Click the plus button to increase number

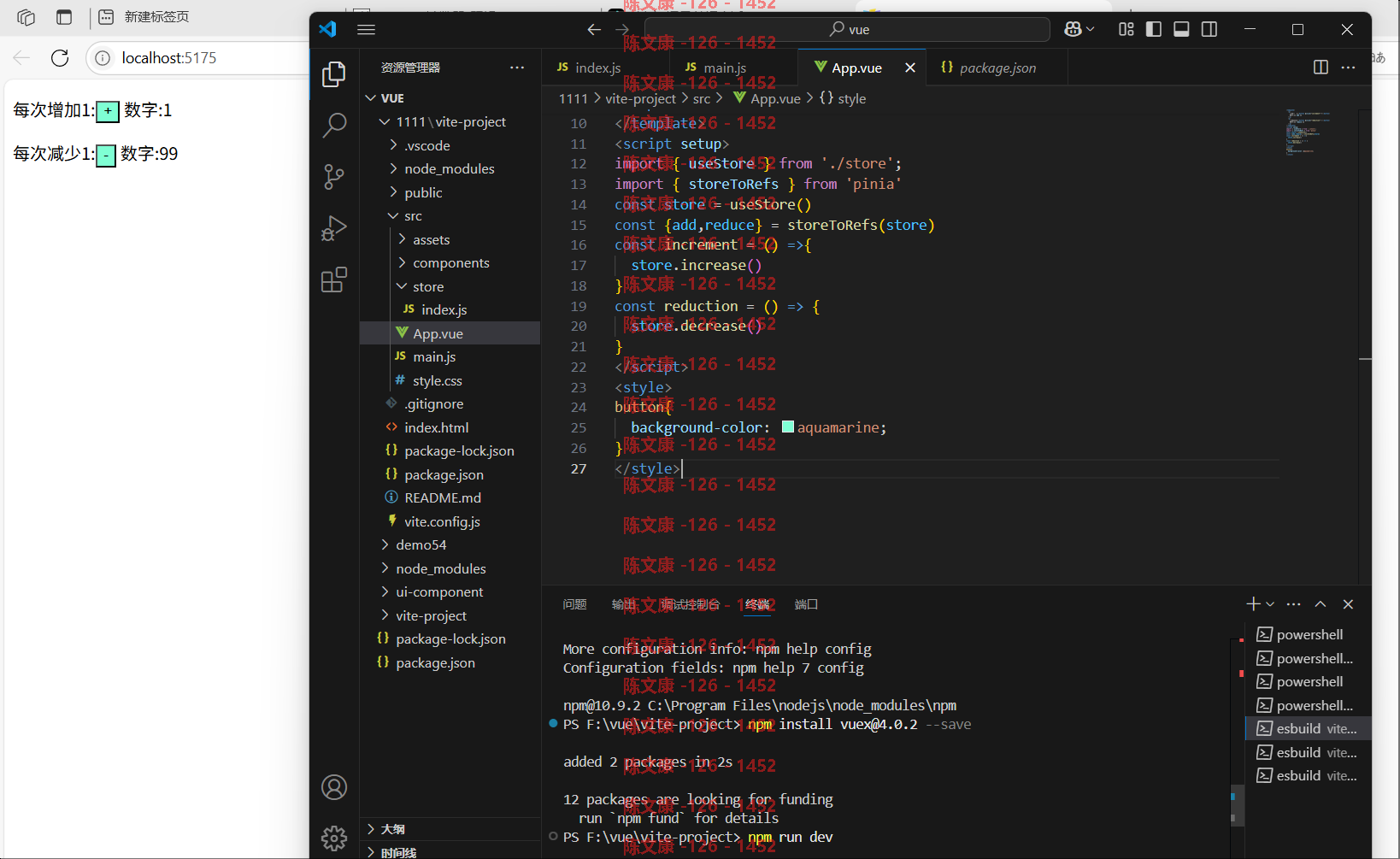coord(108,111)
